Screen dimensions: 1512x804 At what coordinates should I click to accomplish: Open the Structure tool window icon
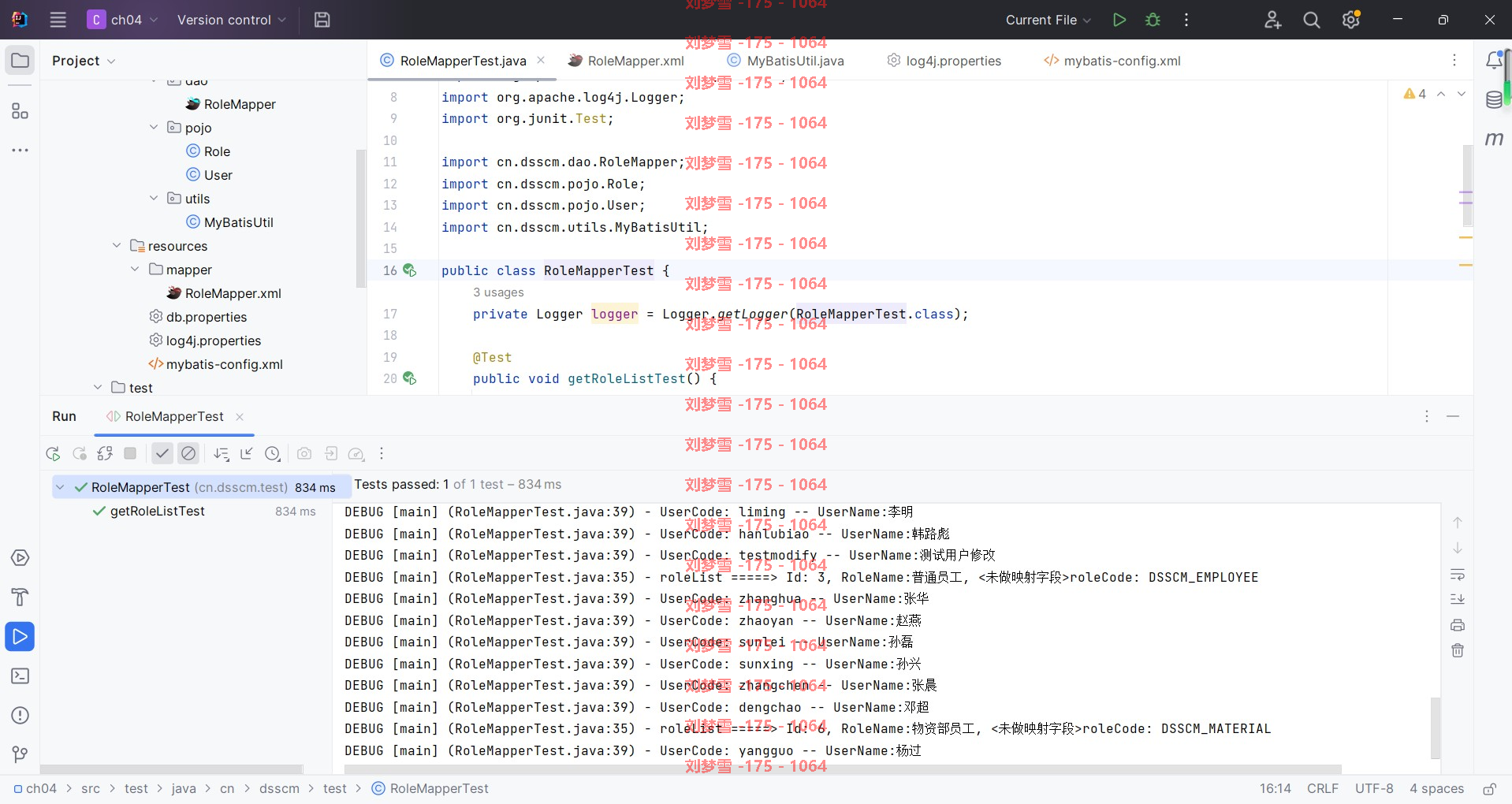tap(20, 111)
